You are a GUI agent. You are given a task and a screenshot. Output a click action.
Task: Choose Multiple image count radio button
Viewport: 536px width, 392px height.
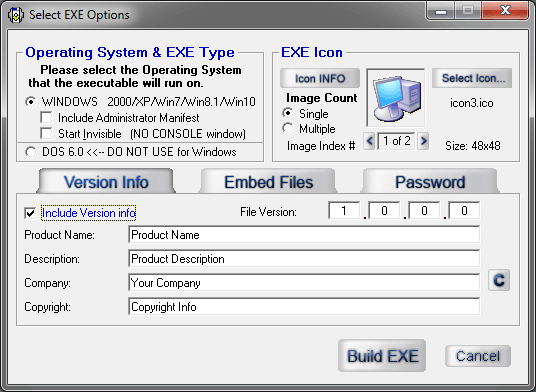287,129
